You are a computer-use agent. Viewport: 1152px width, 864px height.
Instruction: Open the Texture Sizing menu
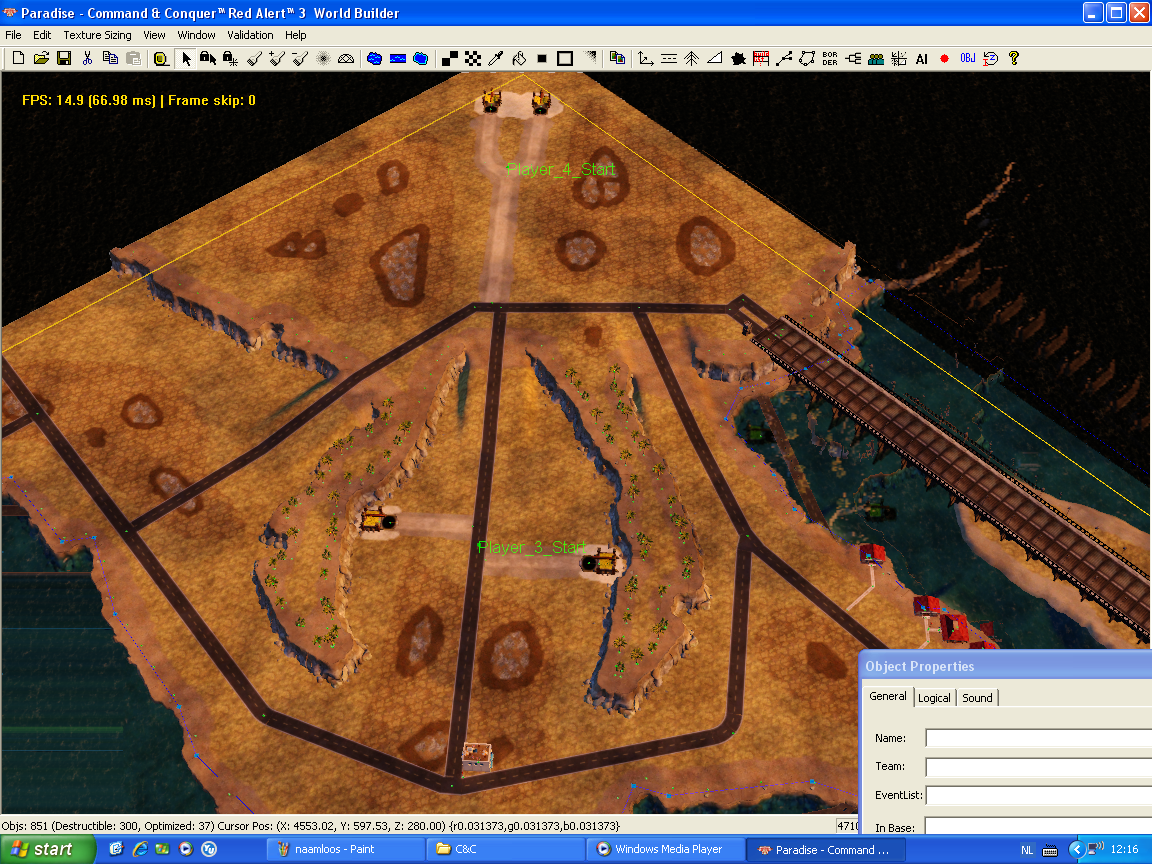pos(97,35)
